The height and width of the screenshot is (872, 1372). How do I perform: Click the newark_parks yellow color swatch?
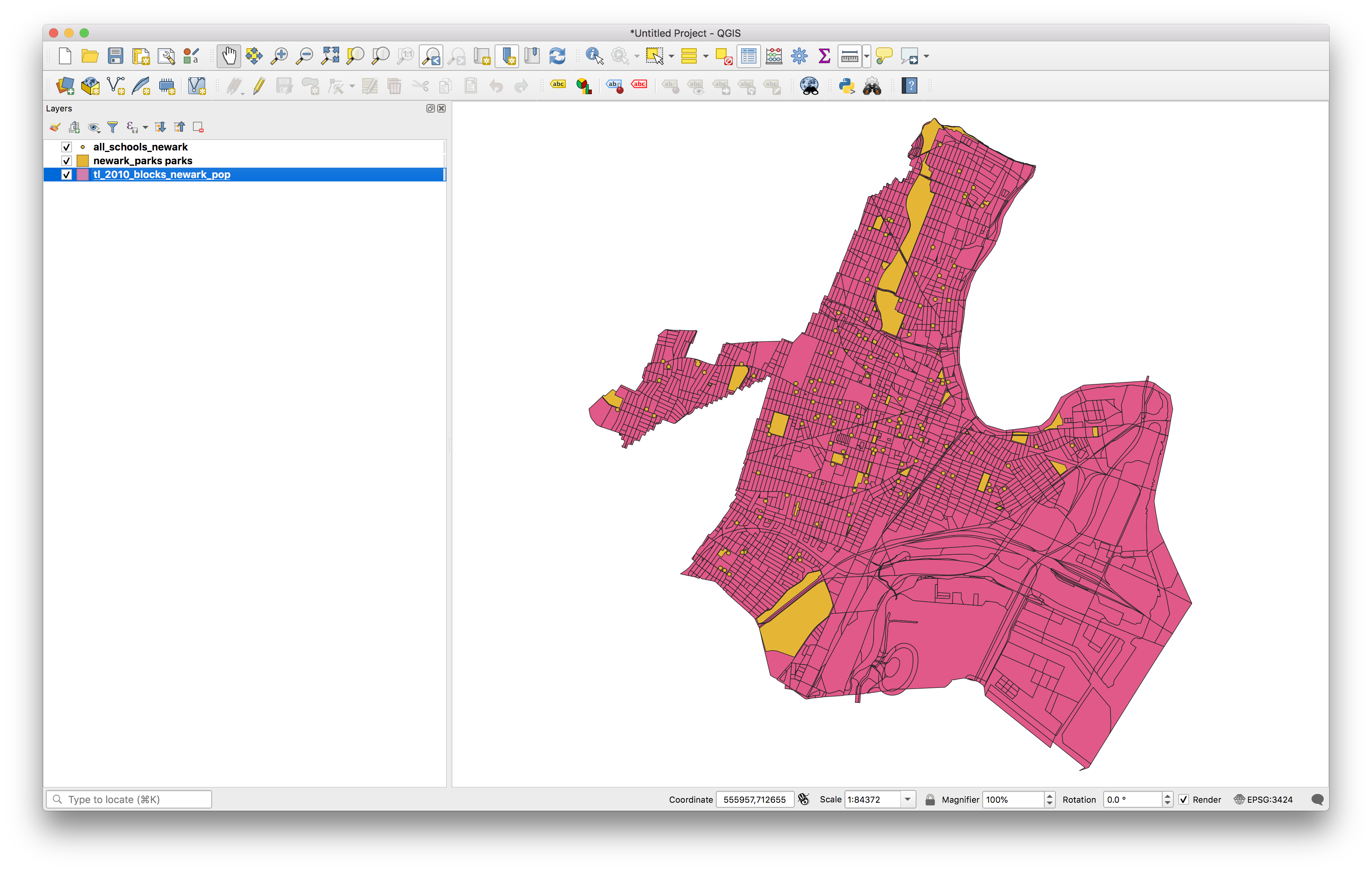point(83,161)
